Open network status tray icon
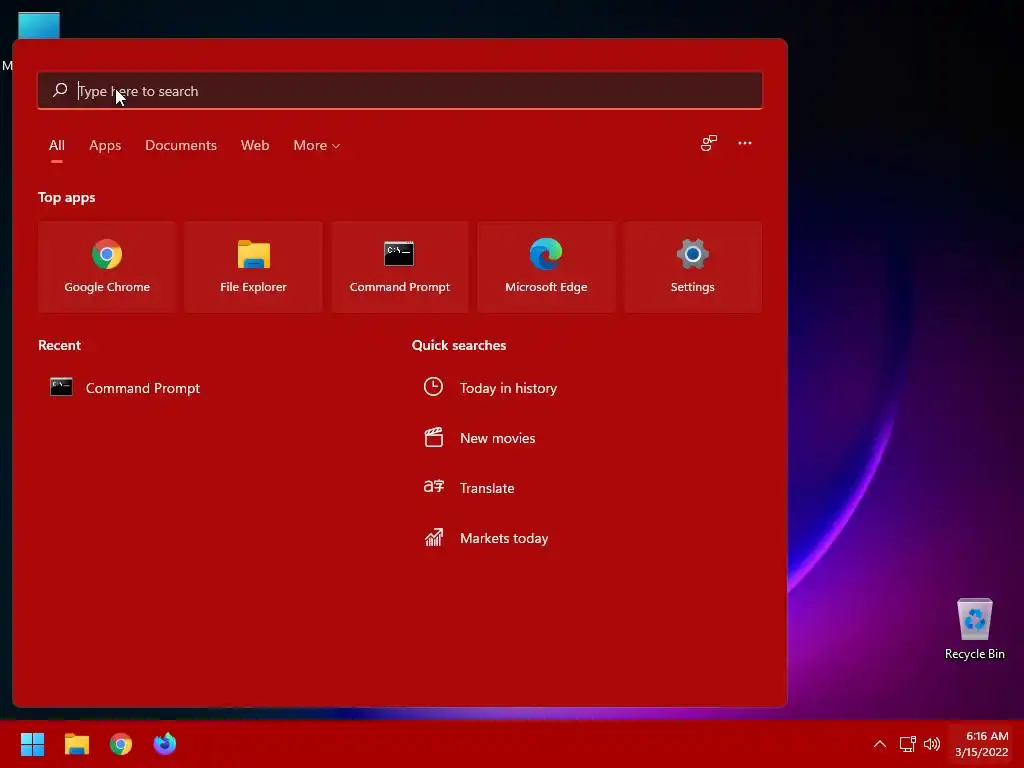Image resolution: width=1024 pixels, height=768 pixels. [x=907, y=744]
